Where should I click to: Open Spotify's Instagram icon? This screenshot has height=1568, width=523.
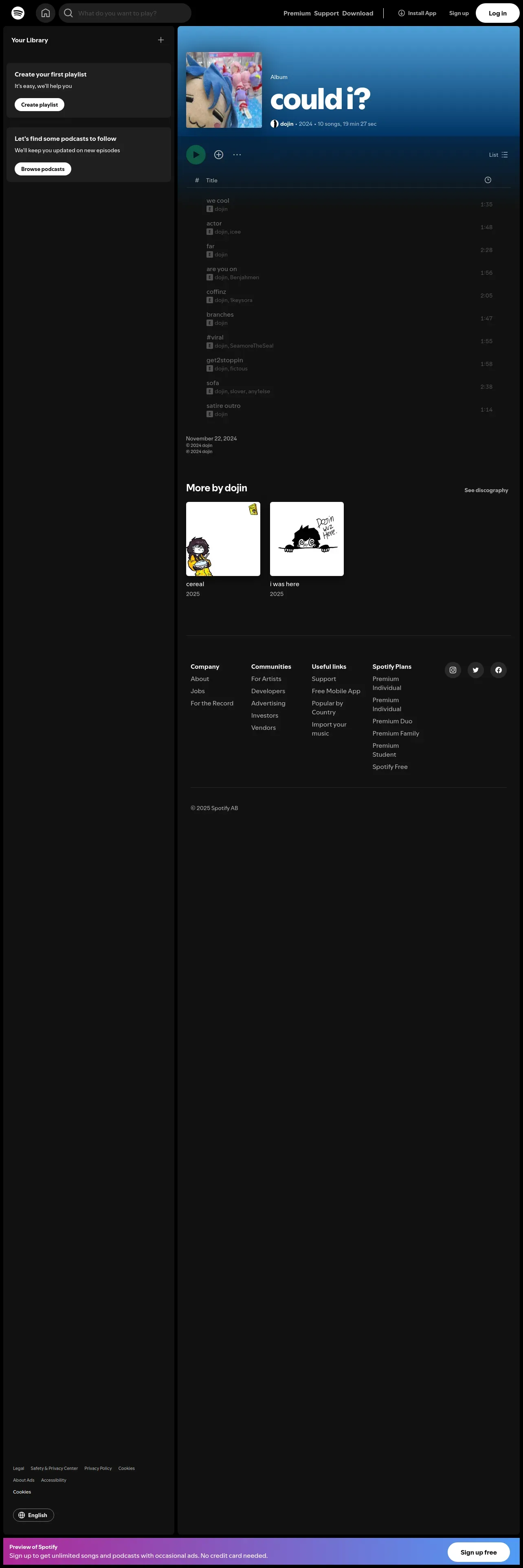[453, 670]
